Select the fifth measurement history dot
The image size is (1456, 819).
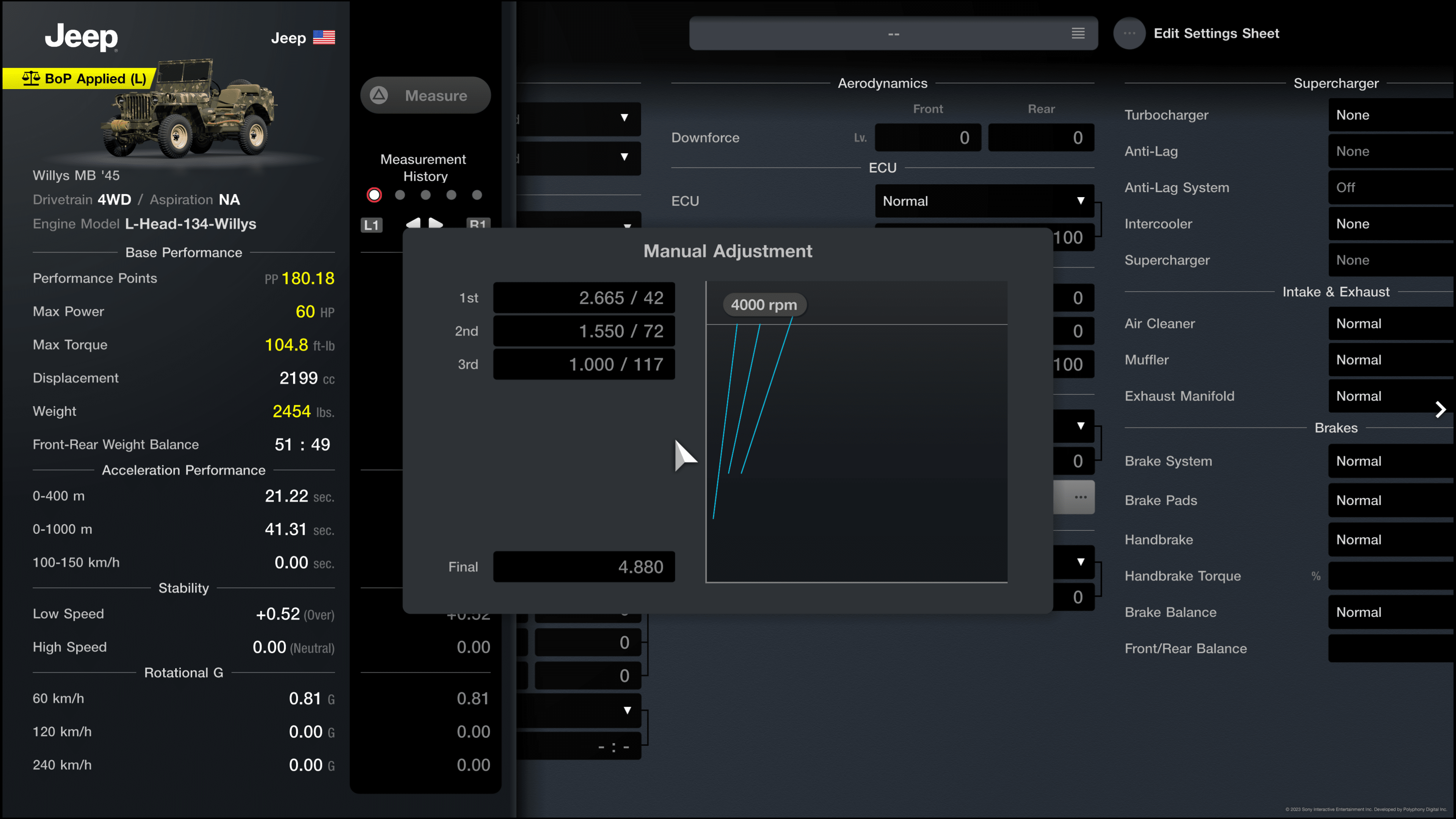point(477,195)
